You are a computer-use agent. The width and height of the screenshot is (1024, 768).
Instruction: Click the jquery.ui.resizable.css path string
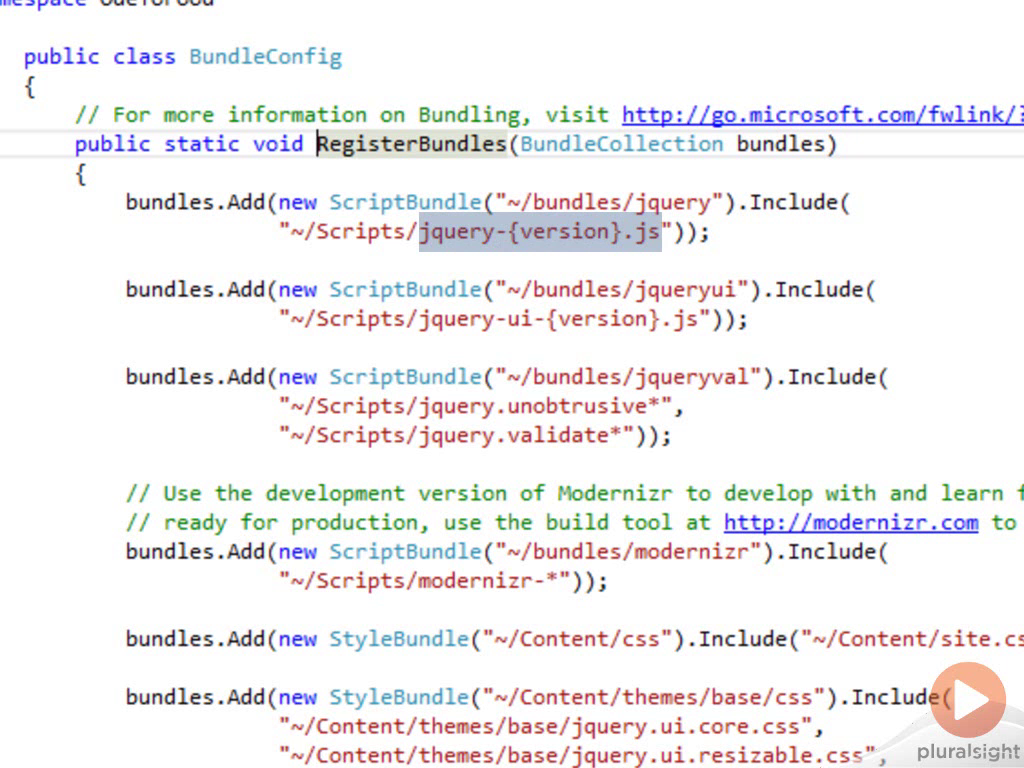(577, 756)
